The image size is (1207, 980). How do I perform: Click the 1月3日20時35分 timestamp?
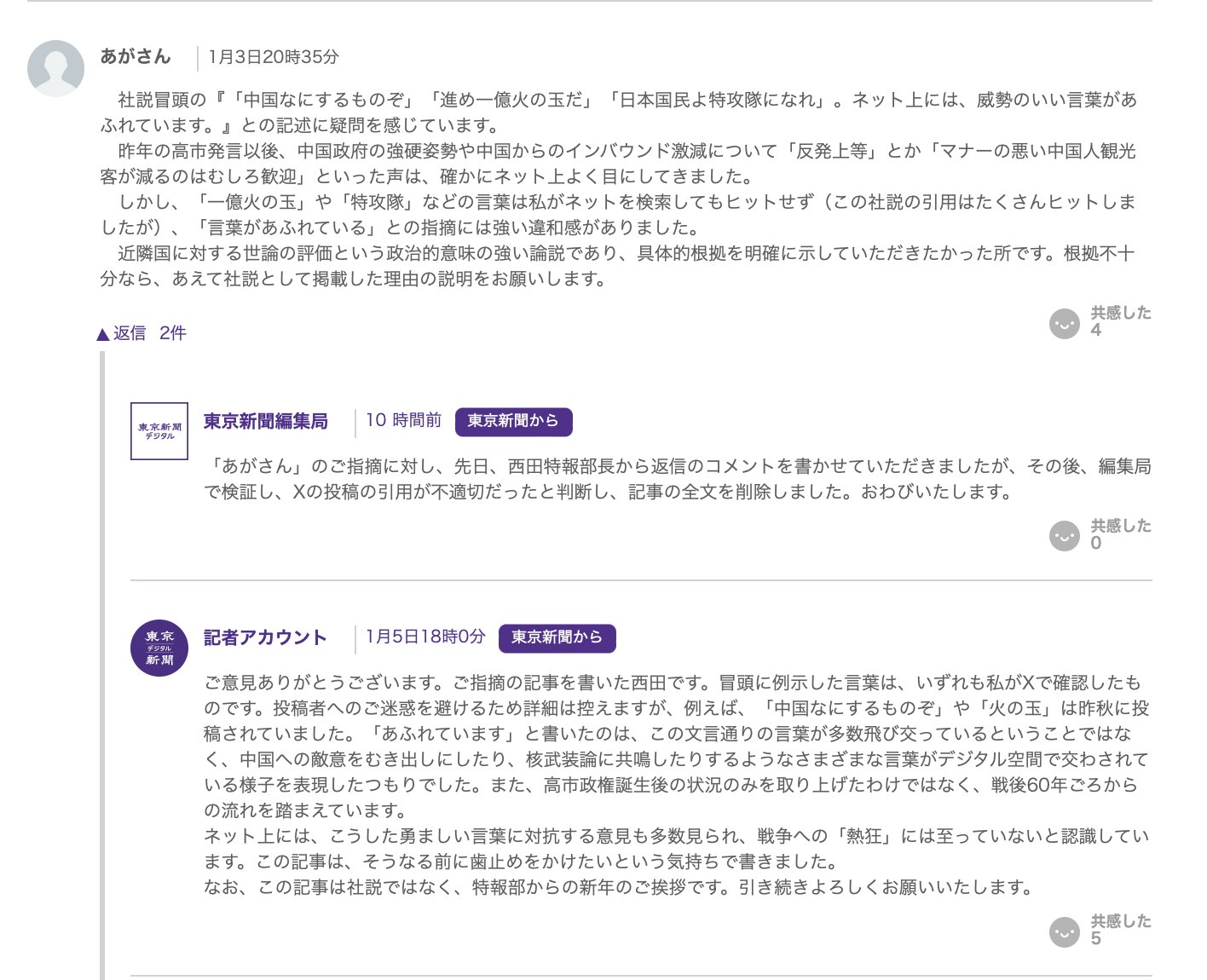tap(274, 57)
